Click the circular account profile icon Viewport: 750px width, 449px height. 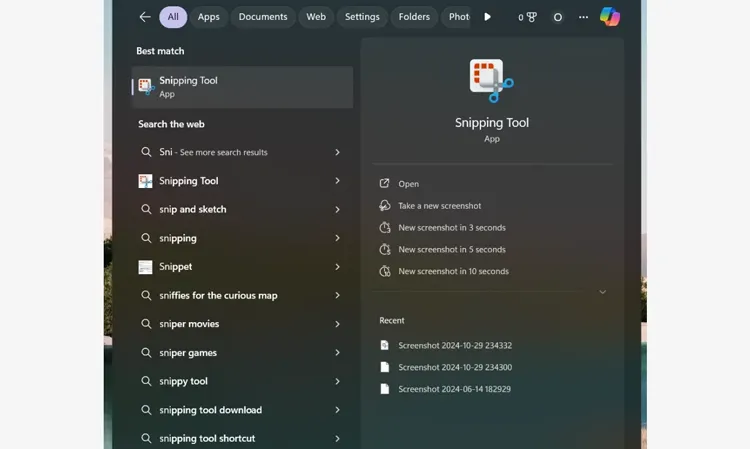tap(558, 17)
